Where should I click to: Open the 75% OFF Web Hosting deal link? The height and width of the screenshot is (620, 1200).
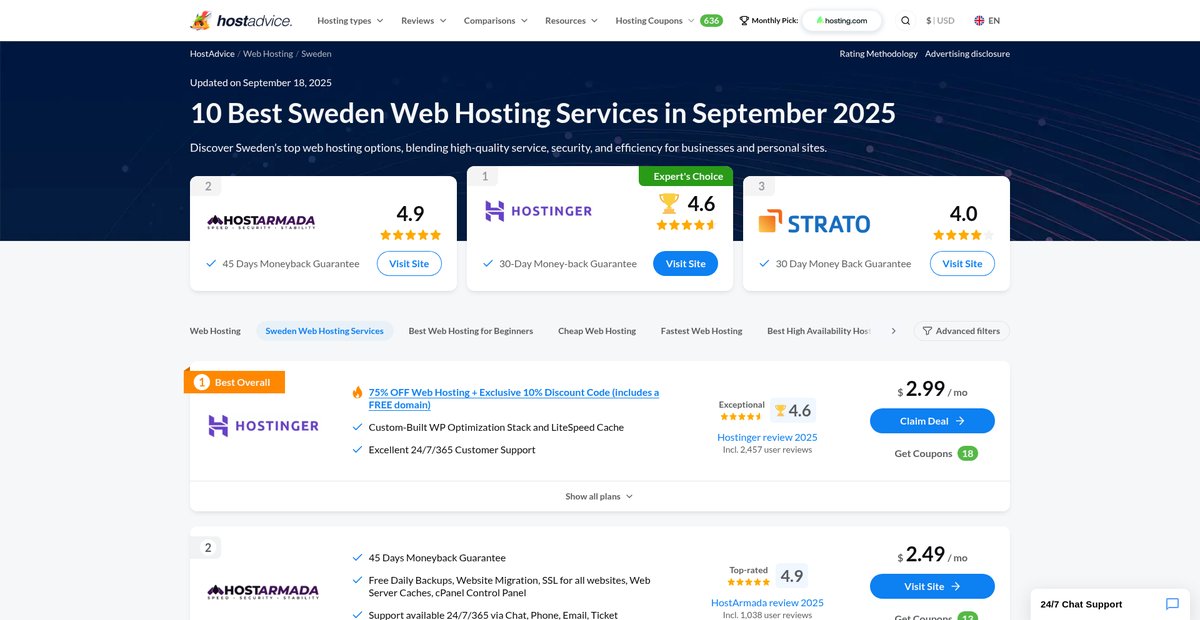514,399
